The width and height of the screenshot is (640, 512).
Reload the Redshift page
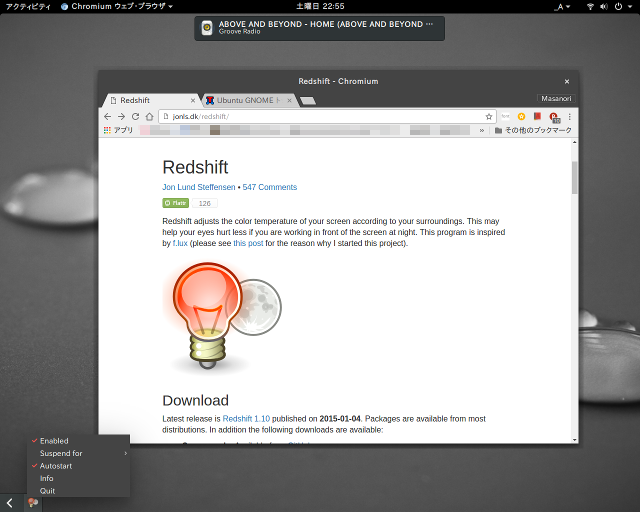tap(136, 116)
